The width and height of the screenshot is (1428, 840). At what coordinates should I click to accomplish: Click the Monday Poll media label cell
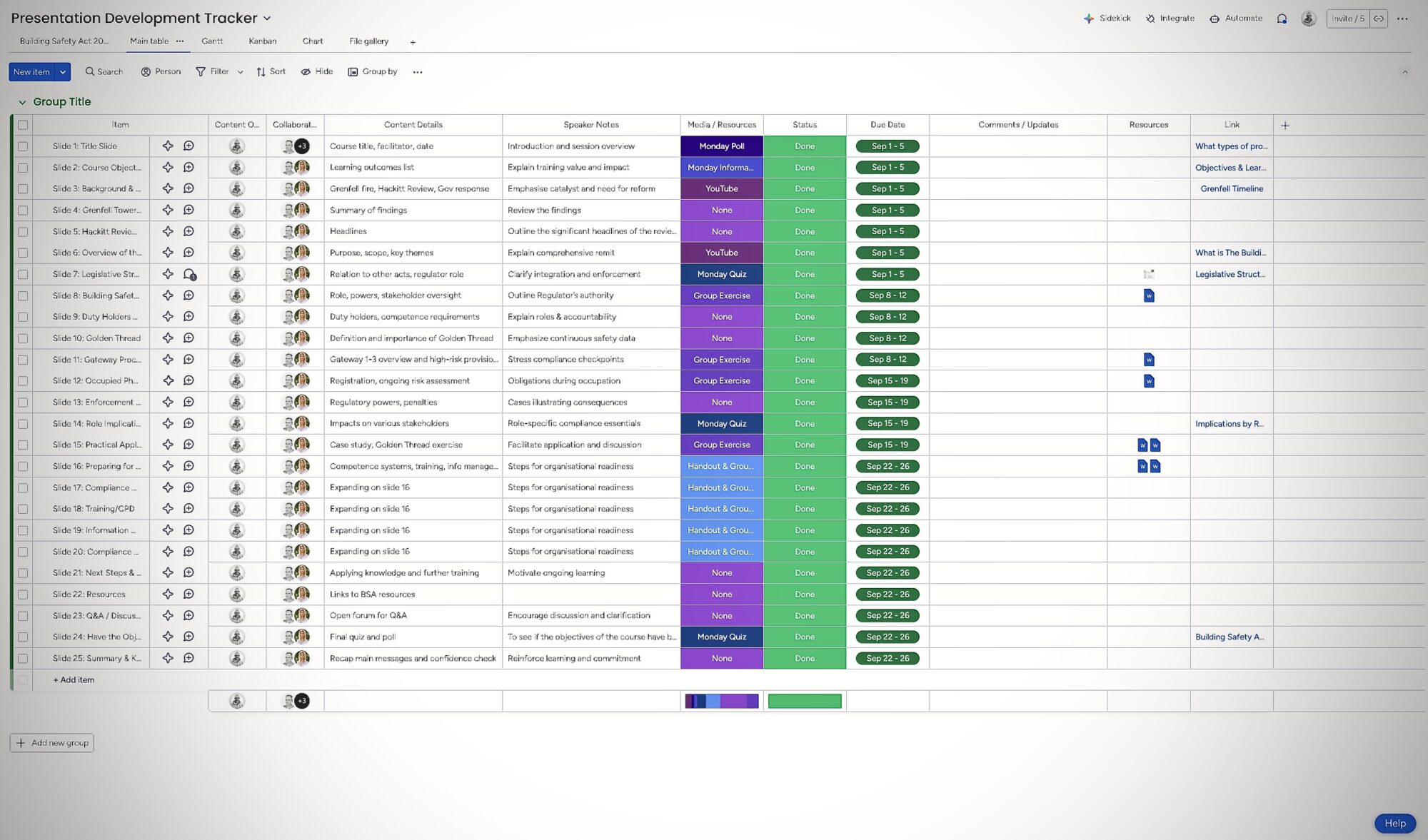[721, 146]
